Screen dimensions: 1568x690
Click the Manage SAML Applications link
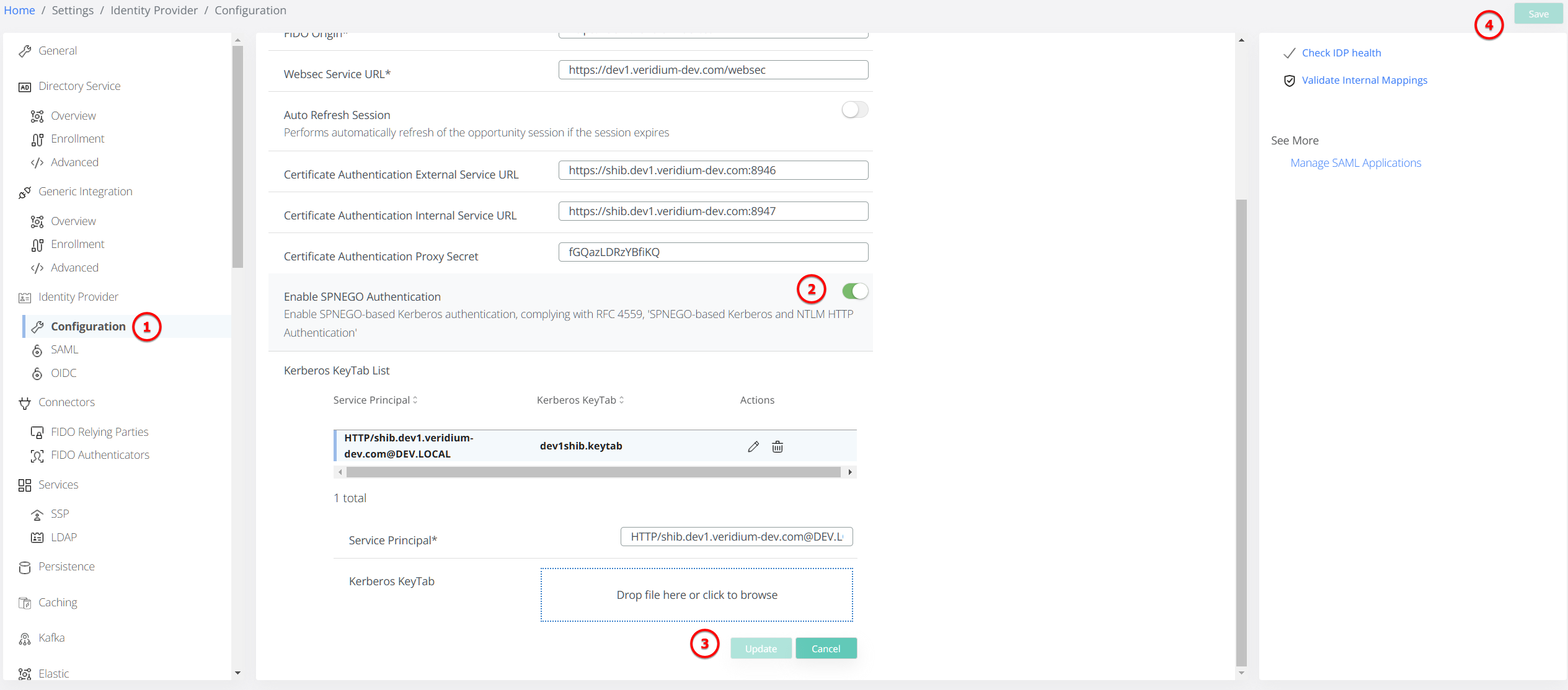coord(1355,162)
